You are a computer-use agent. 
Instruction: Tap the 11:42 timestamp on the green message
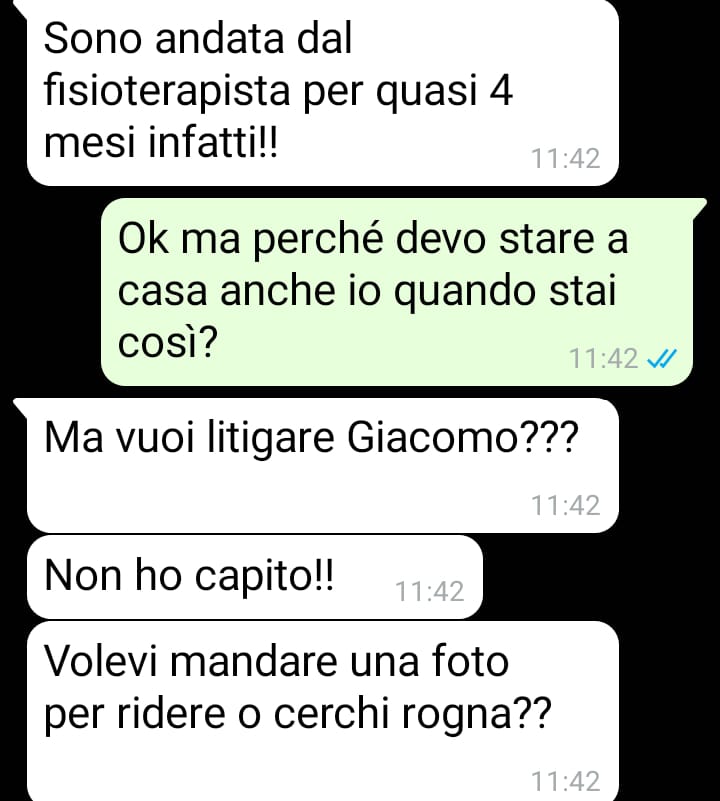tap(603, 358)
